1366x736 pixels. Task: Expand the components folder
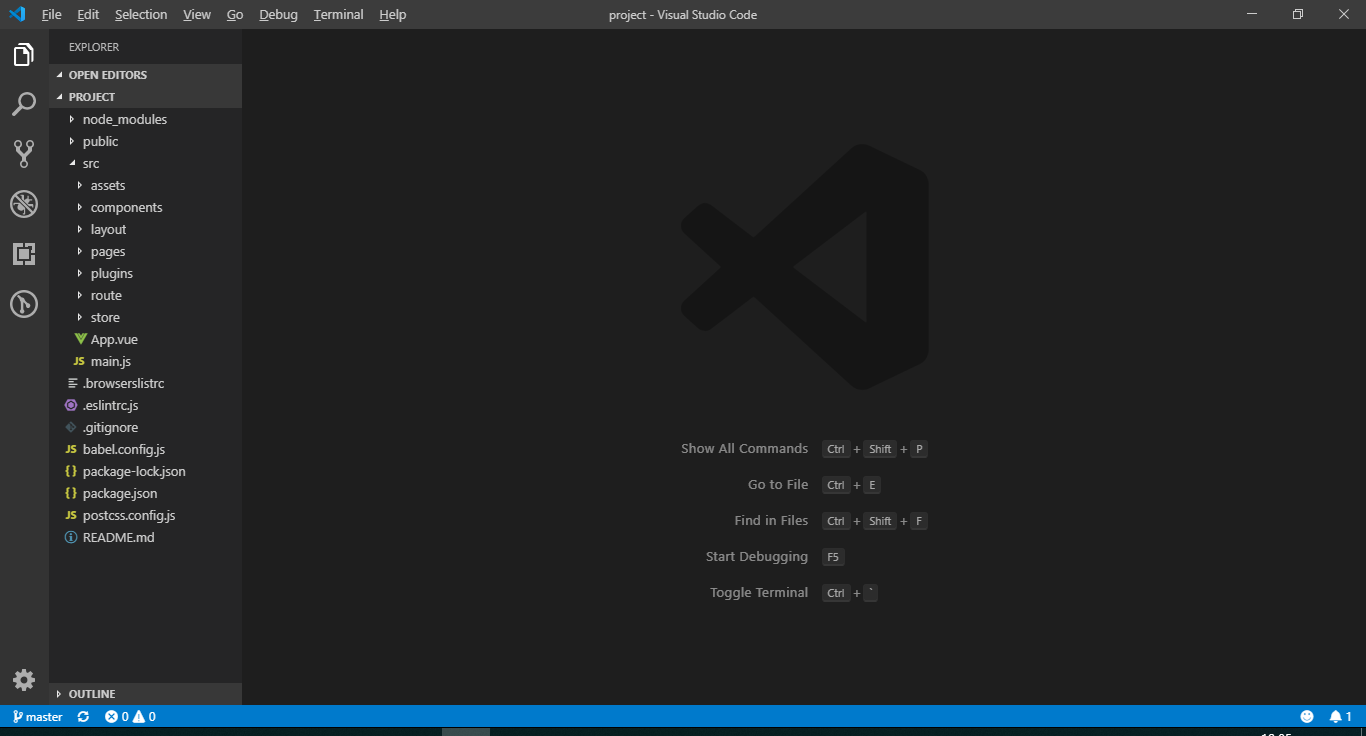[x=145, y=207]
